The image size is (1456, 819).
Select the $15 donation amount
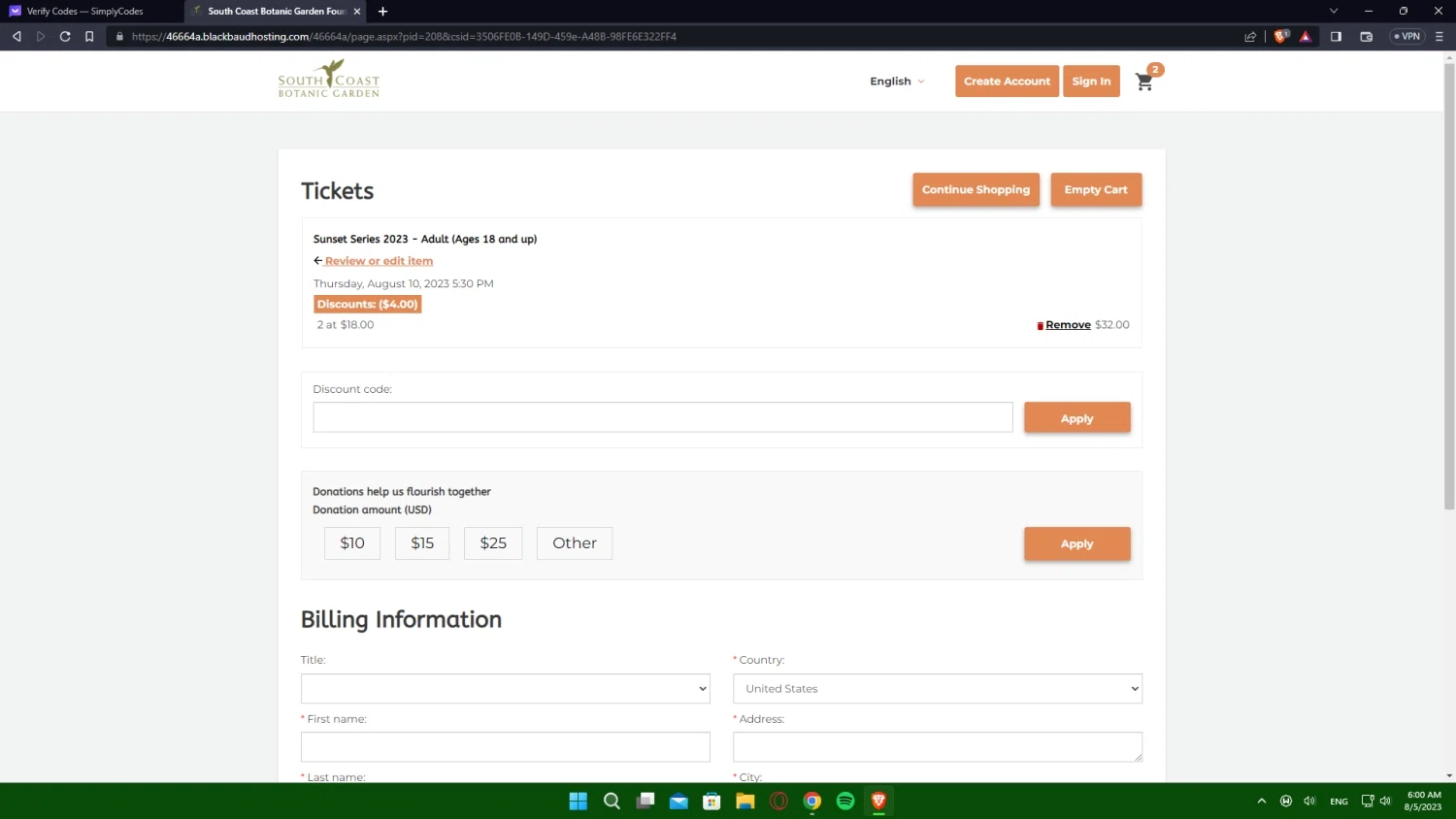(x=422, y=543)
